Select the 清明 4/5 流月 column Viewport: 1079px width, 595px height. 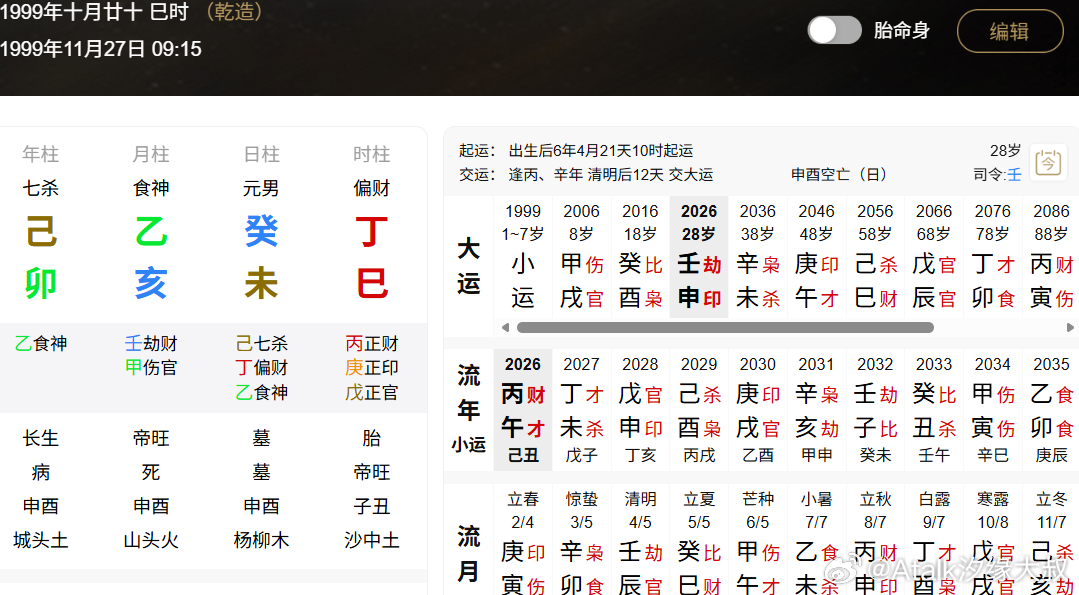(x=640, y=540)
